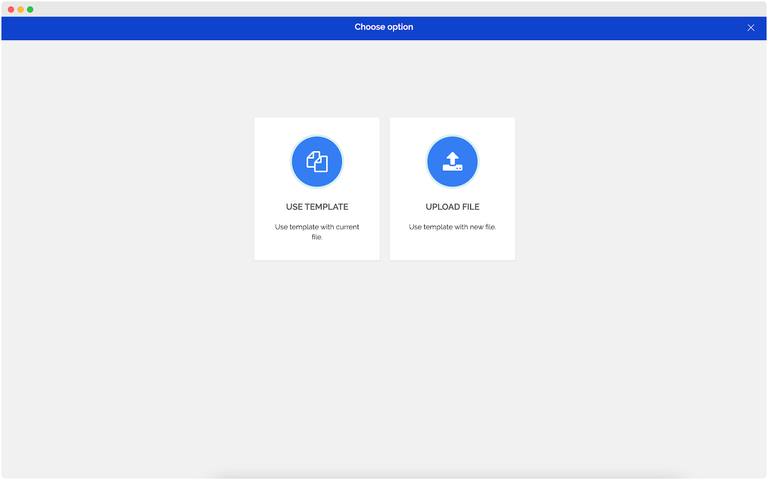This screenshot has width=768, height=480.
Task: Click 'Use template with new file.' description
Action: pos(452,227)
